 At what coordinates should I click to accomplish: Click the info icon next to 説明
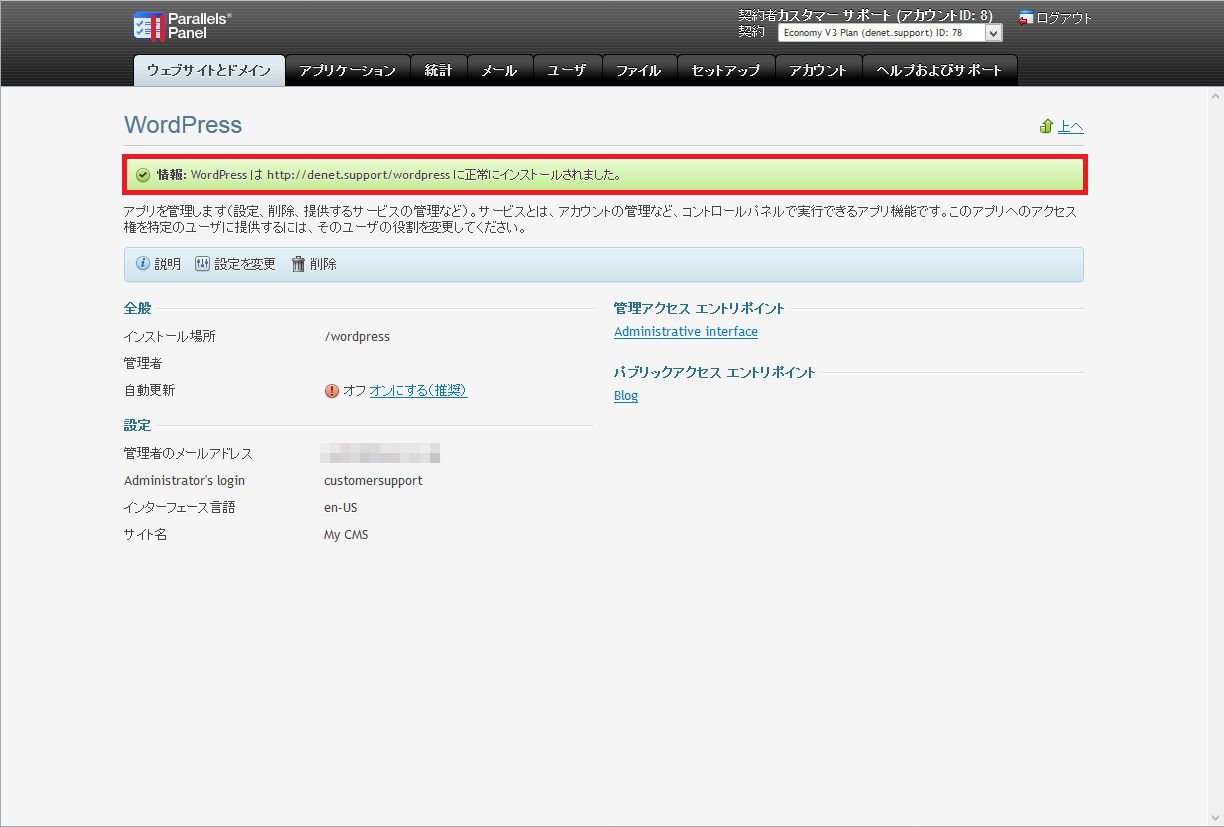[143, 264]
